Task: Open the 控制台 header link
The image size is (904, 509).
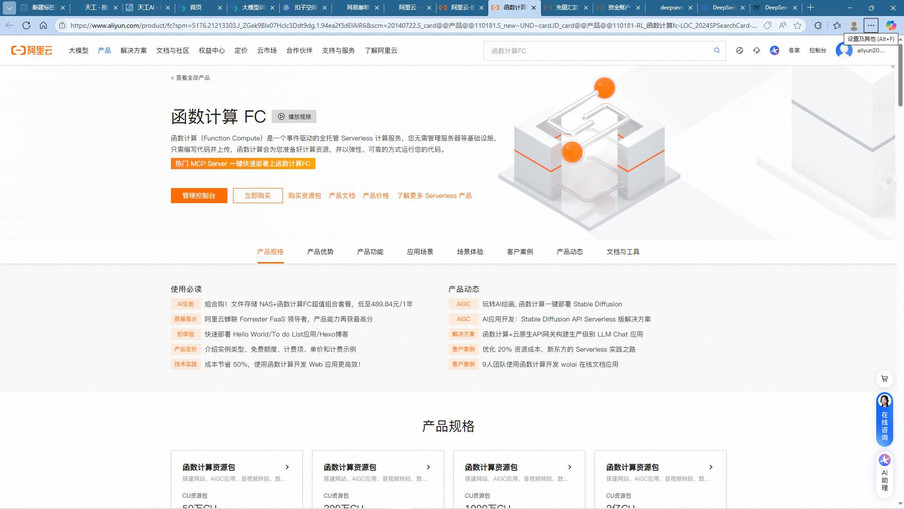Action: 818,51
